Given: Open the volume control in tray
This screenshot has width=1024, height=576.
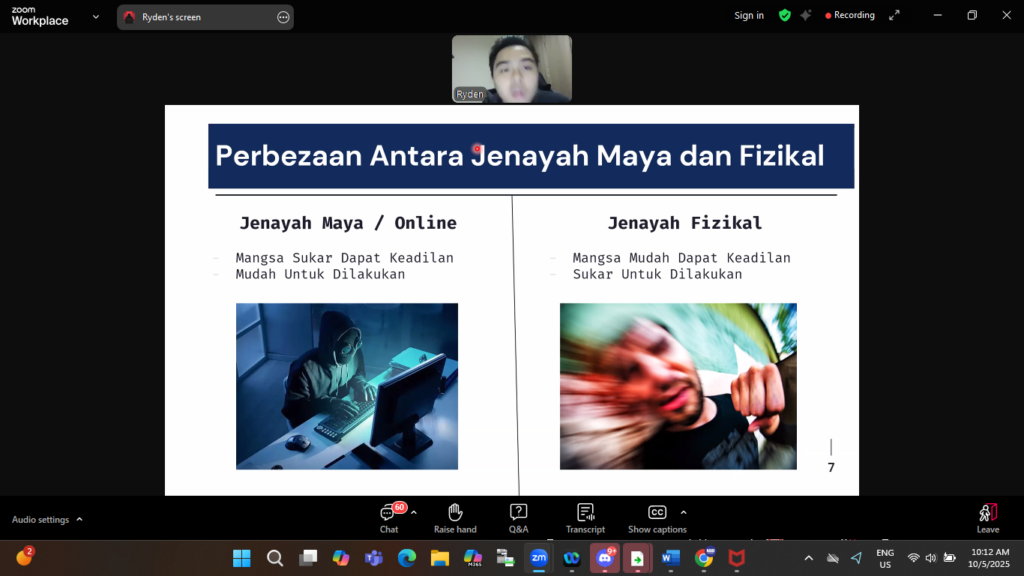Looking at the screenshot, I should 931,558.
